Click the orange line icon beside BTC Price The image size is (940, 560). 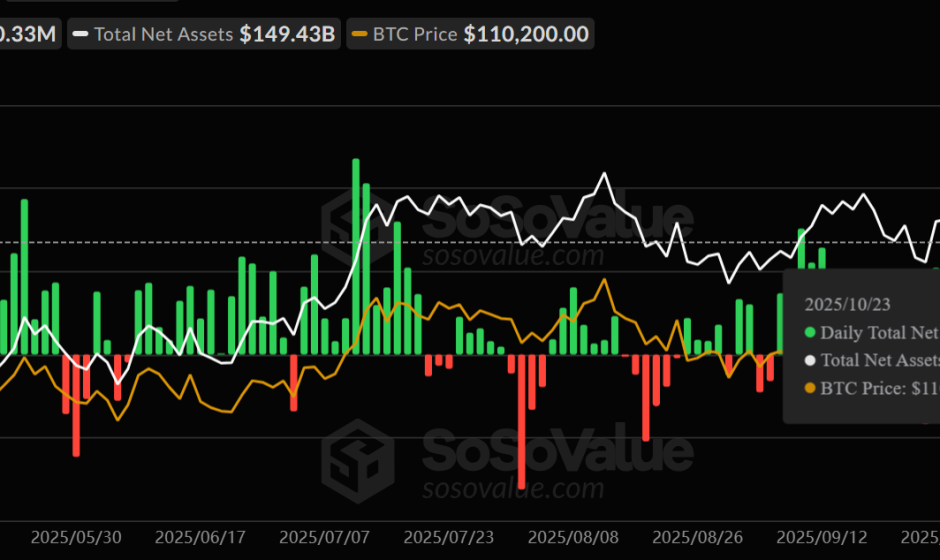[x=359, y=35]
